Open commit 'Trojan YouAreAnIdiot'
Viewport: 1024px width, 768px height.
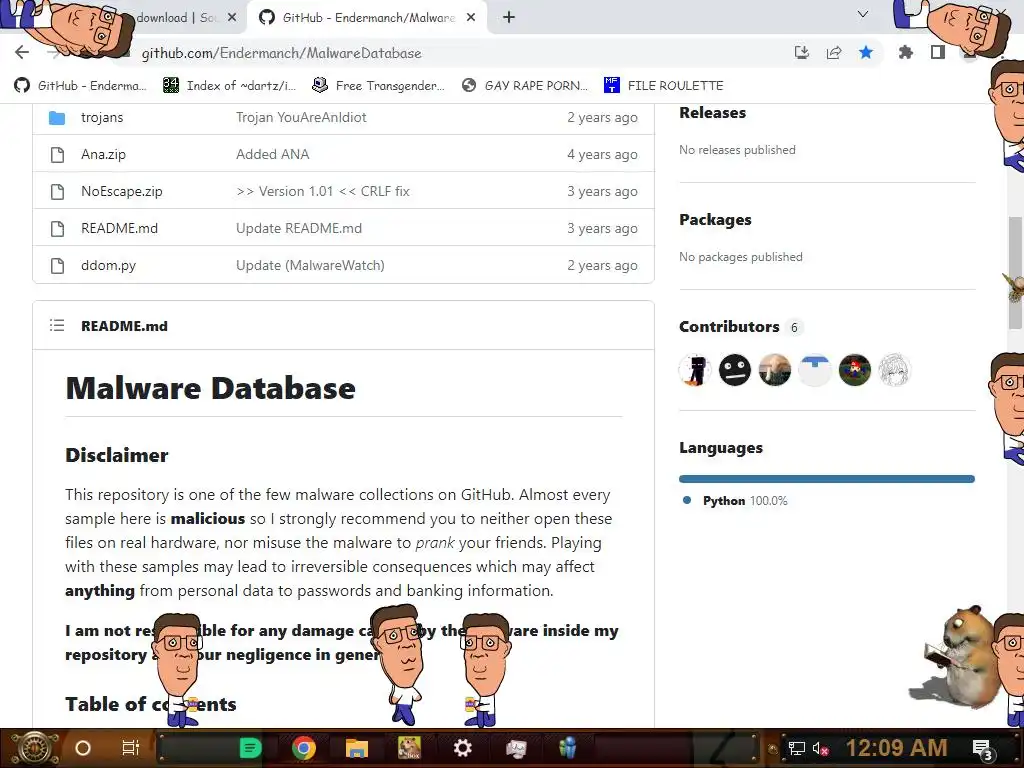pyautogui.click(x=301, y=118)
